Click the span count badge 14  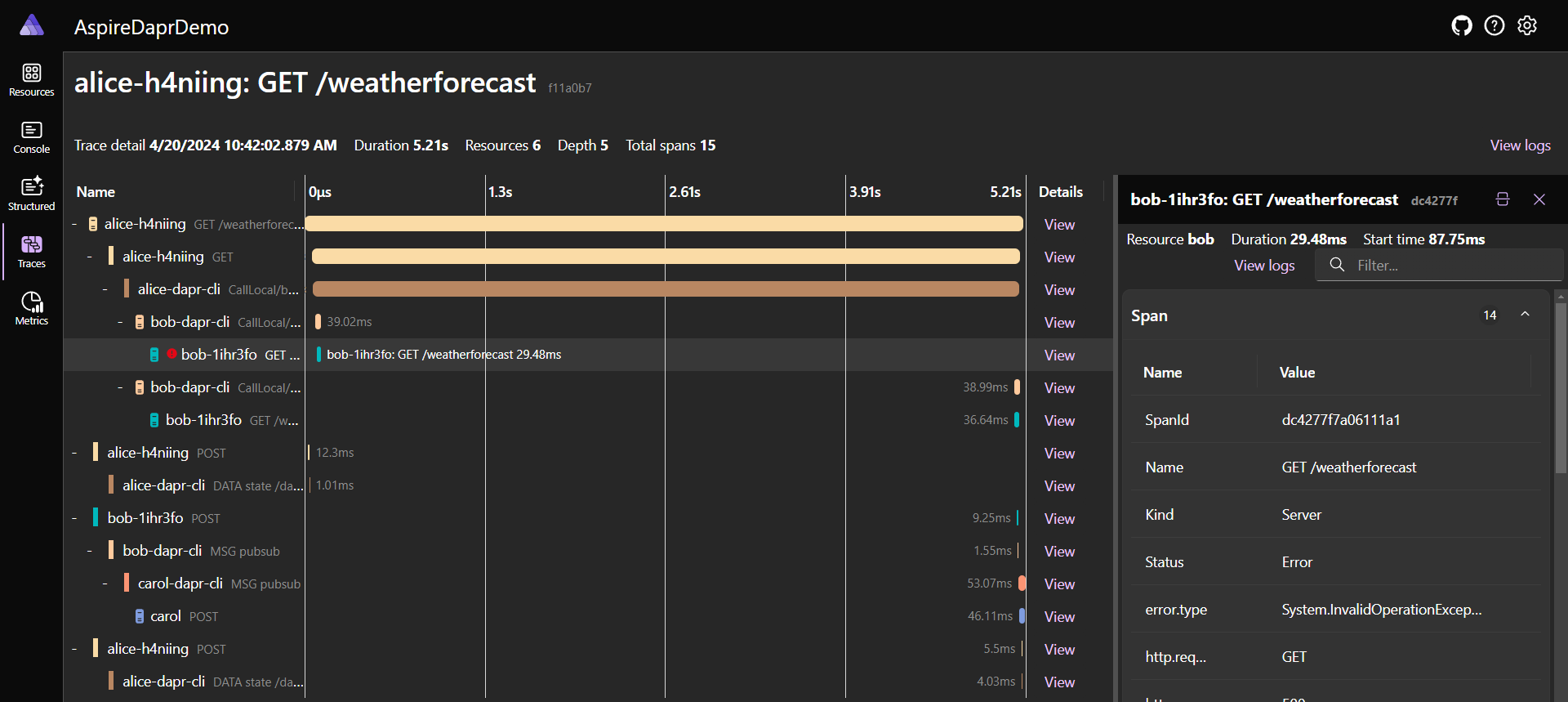click(x=1490, y=315)
